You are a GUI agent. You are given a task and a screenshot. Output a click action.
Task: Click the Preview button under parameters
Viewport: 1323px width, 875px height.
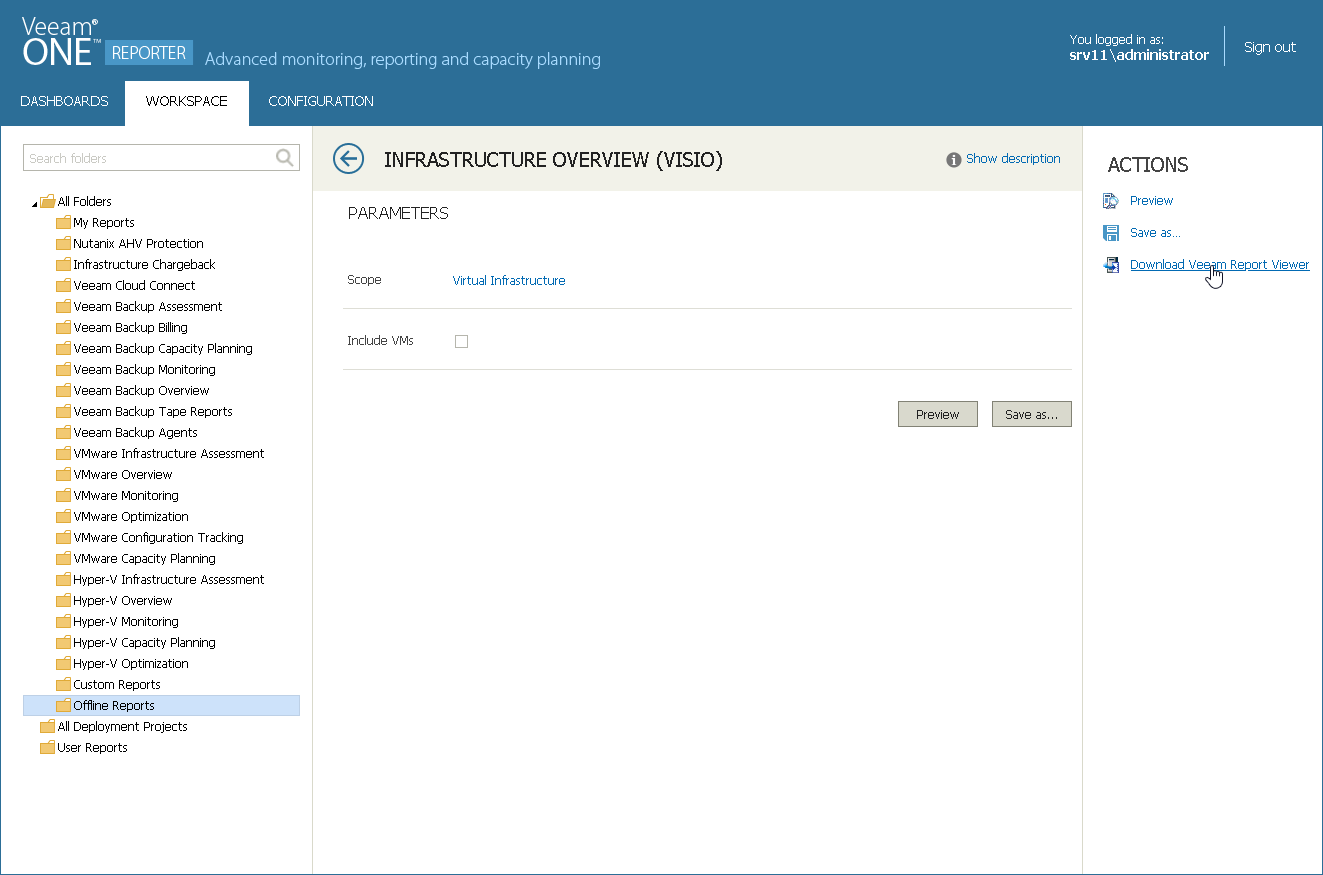coord(938,414)
